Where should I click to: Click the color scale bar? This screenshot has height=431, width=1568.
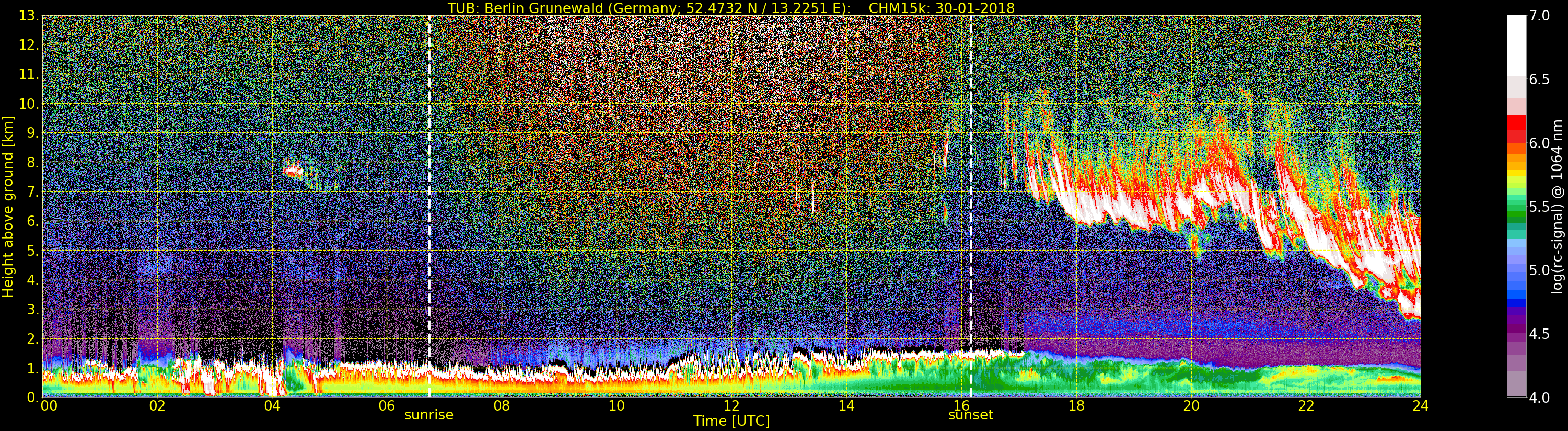[1516, 207]
